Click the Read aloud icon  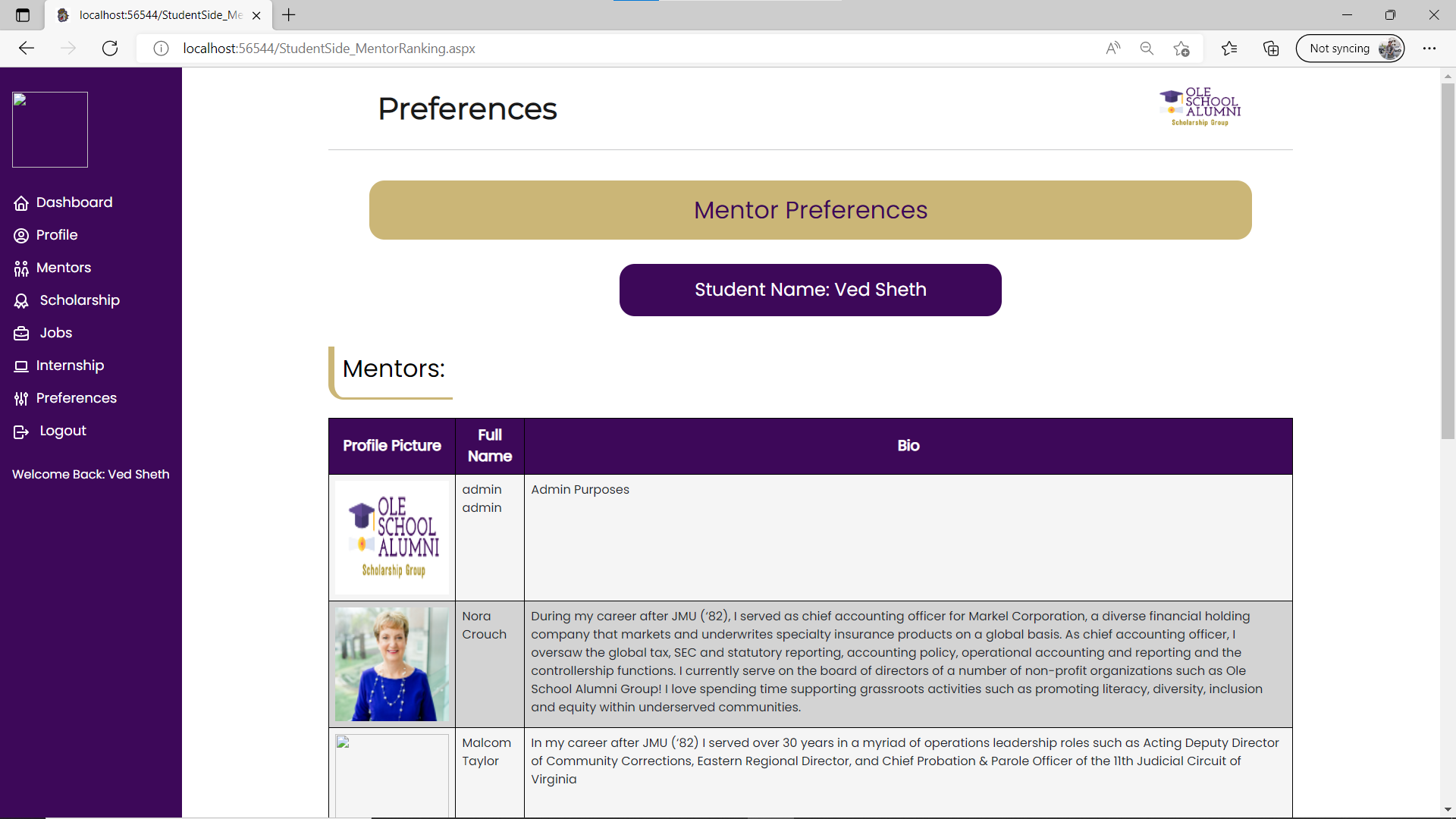click(1112, 49)
